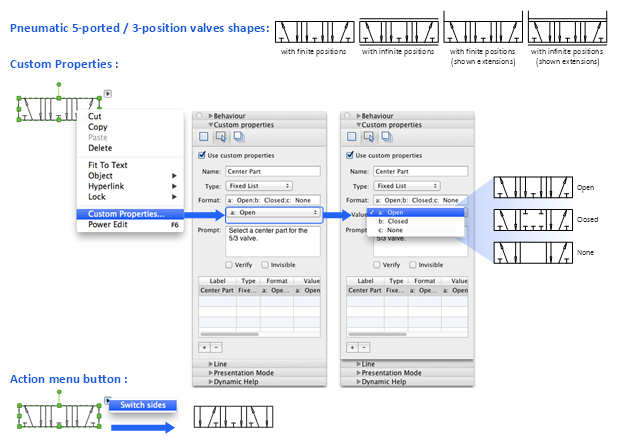640x443 pixels.
Task: Click the Format field in left panel
Action: [273, 200]
